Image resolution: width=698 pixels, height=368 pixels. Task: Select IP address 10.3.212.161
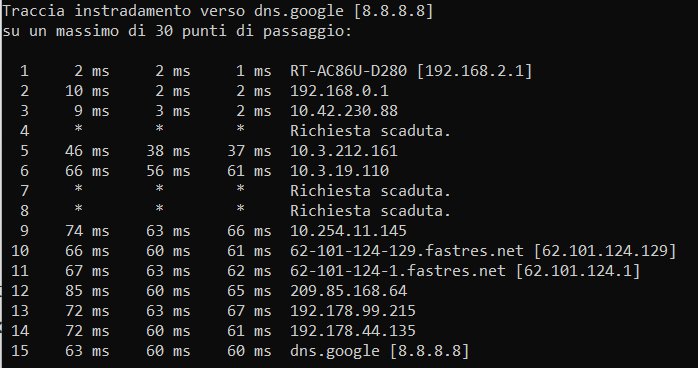[x=344, y=151]
